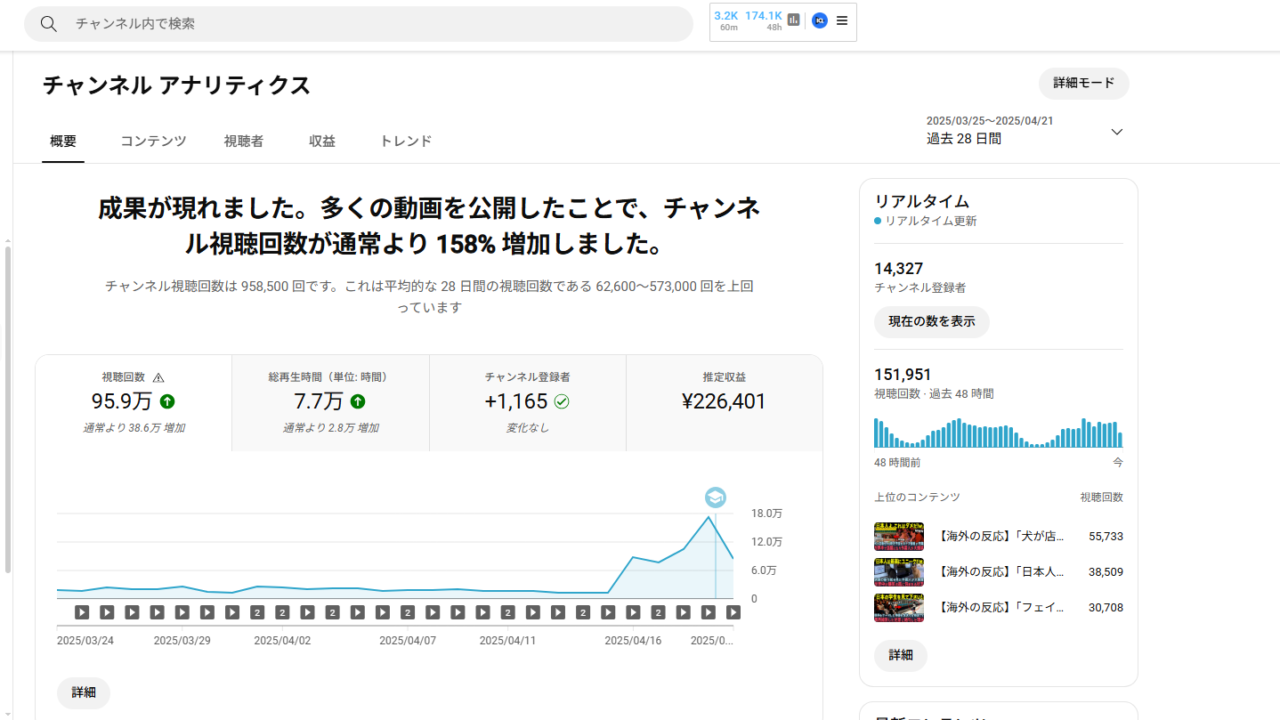Click 詳細 button in the realtime panel
The height and width of the screenshot is (720, 1280).
(x=901, y=655)
